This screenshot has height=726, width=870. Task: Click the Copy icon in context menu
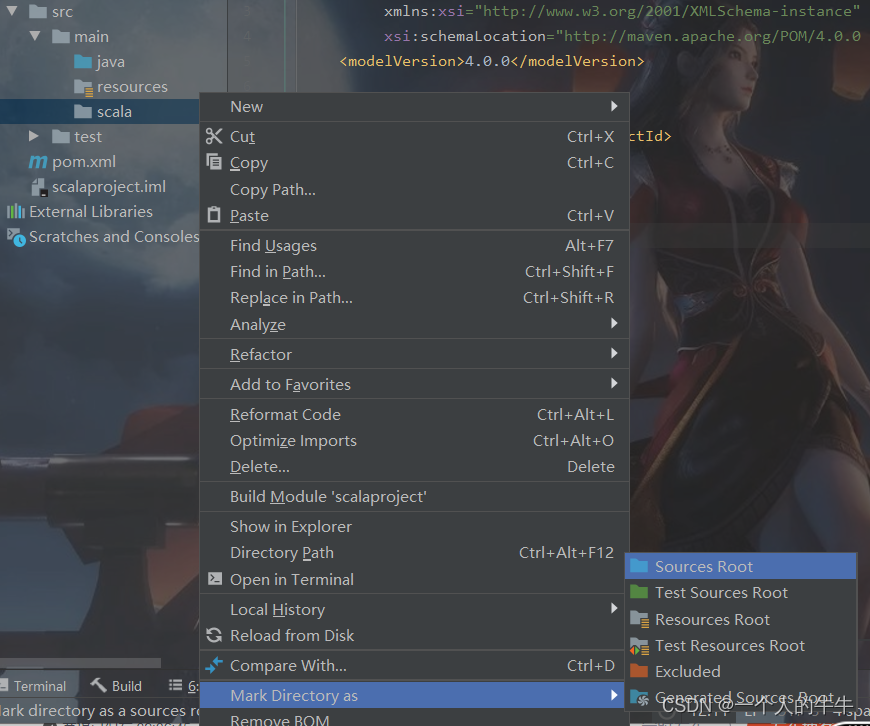pyautogui.click(x=214, y=162)
